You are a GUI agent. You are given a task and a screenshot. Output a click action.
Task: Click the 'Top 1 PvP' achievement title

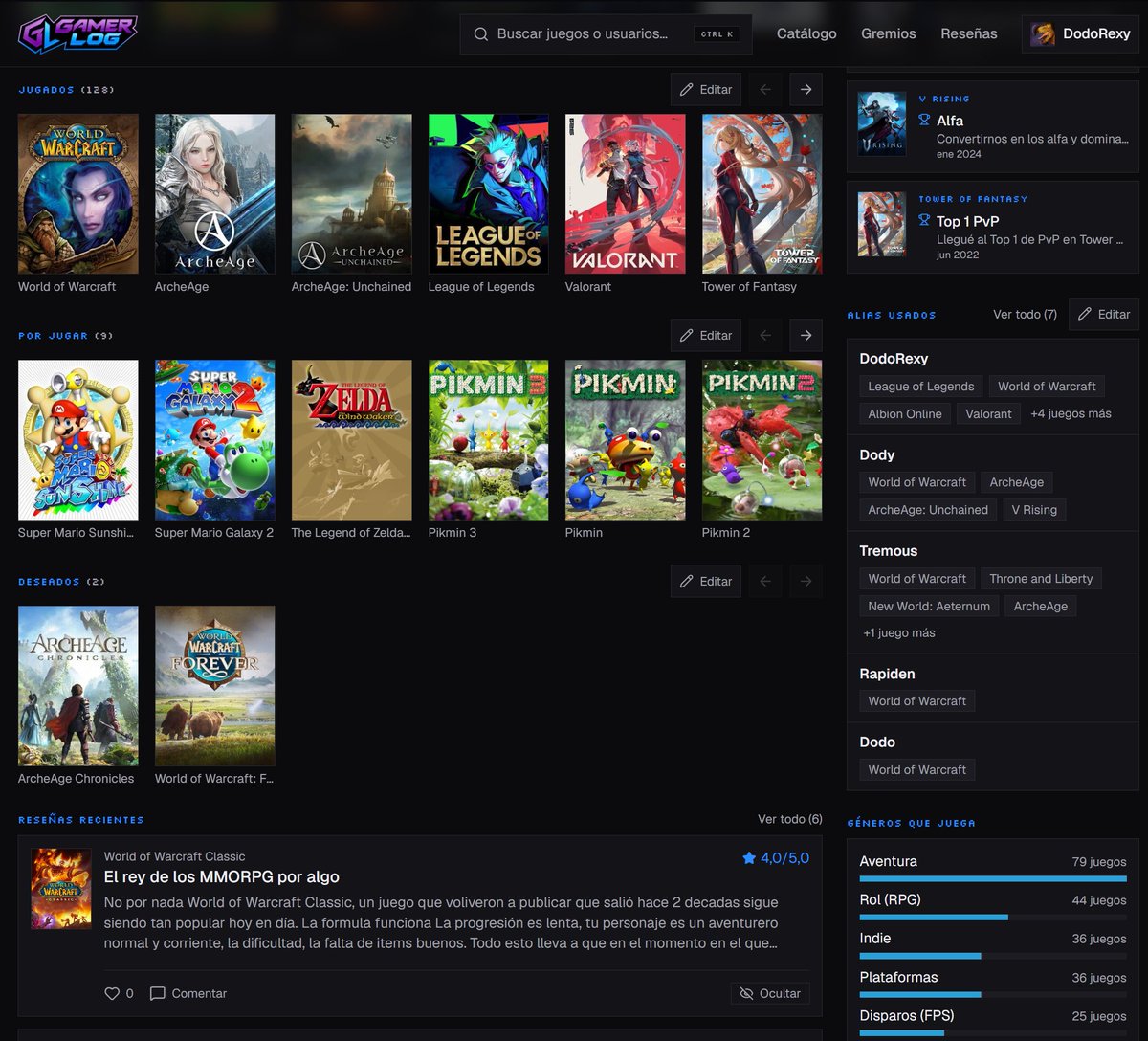(967, 221)
